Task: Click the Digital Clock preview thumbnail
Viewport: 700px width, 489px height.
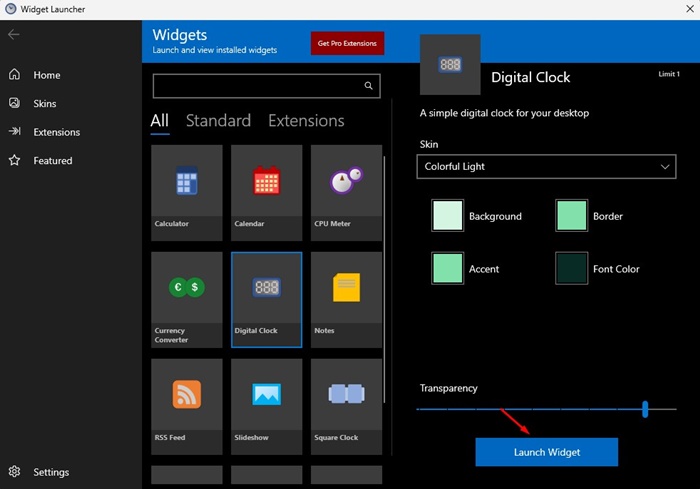Action: (x=450, y=64)
